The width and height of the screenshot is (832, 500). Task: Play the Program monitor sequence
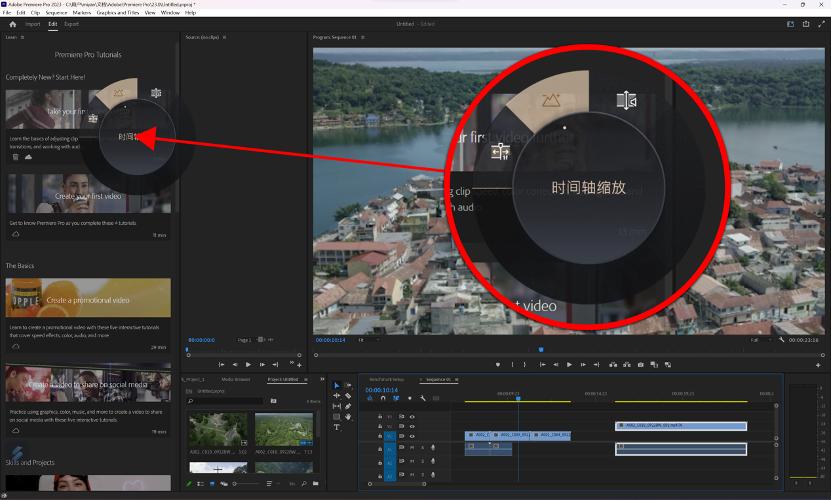tap(569, 365)
